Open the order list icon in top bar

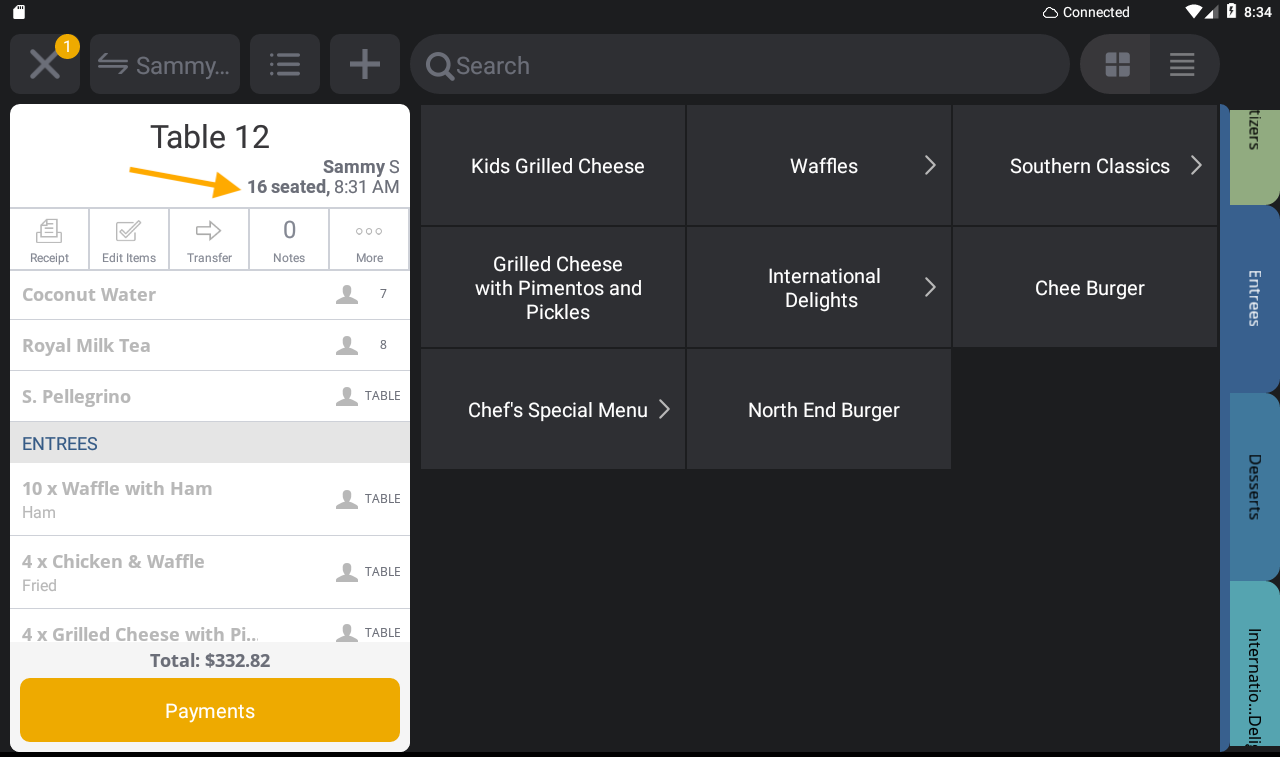point(284,64)
